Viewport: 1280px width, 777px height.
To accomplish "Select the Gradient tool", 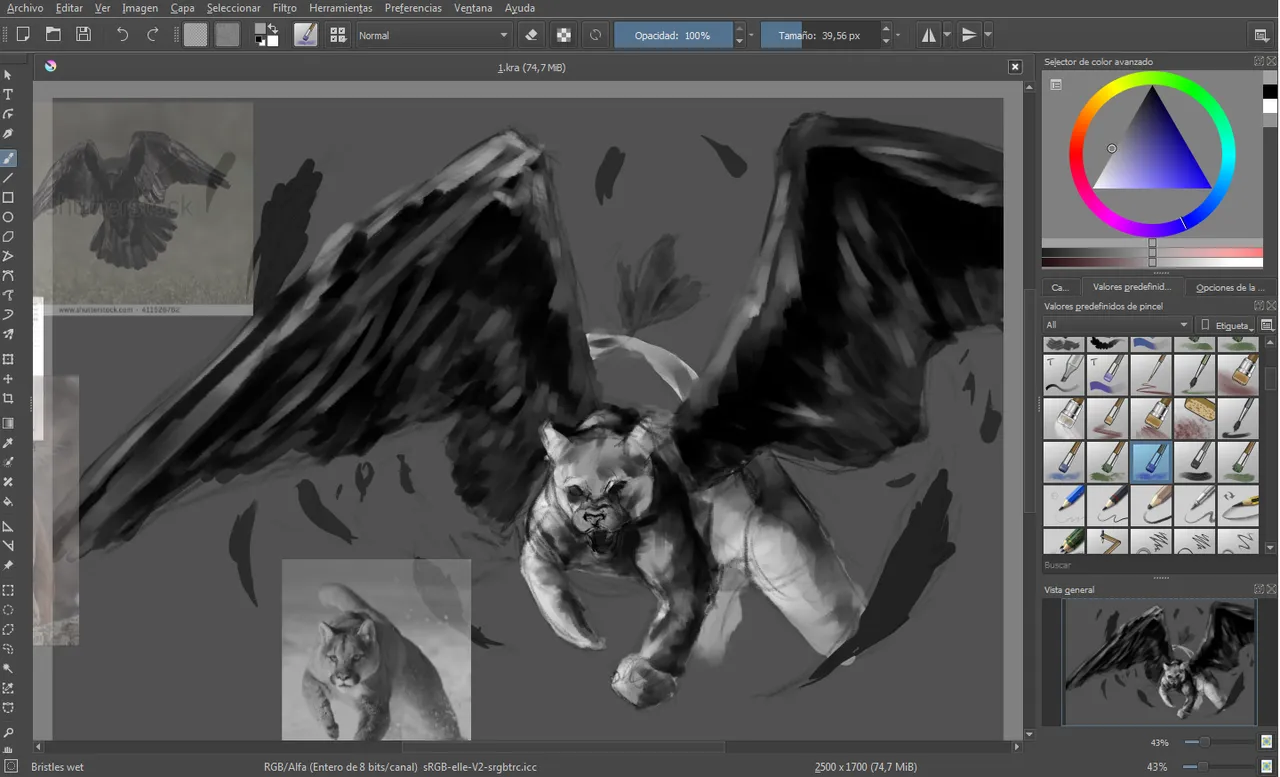I will point(8,423).
